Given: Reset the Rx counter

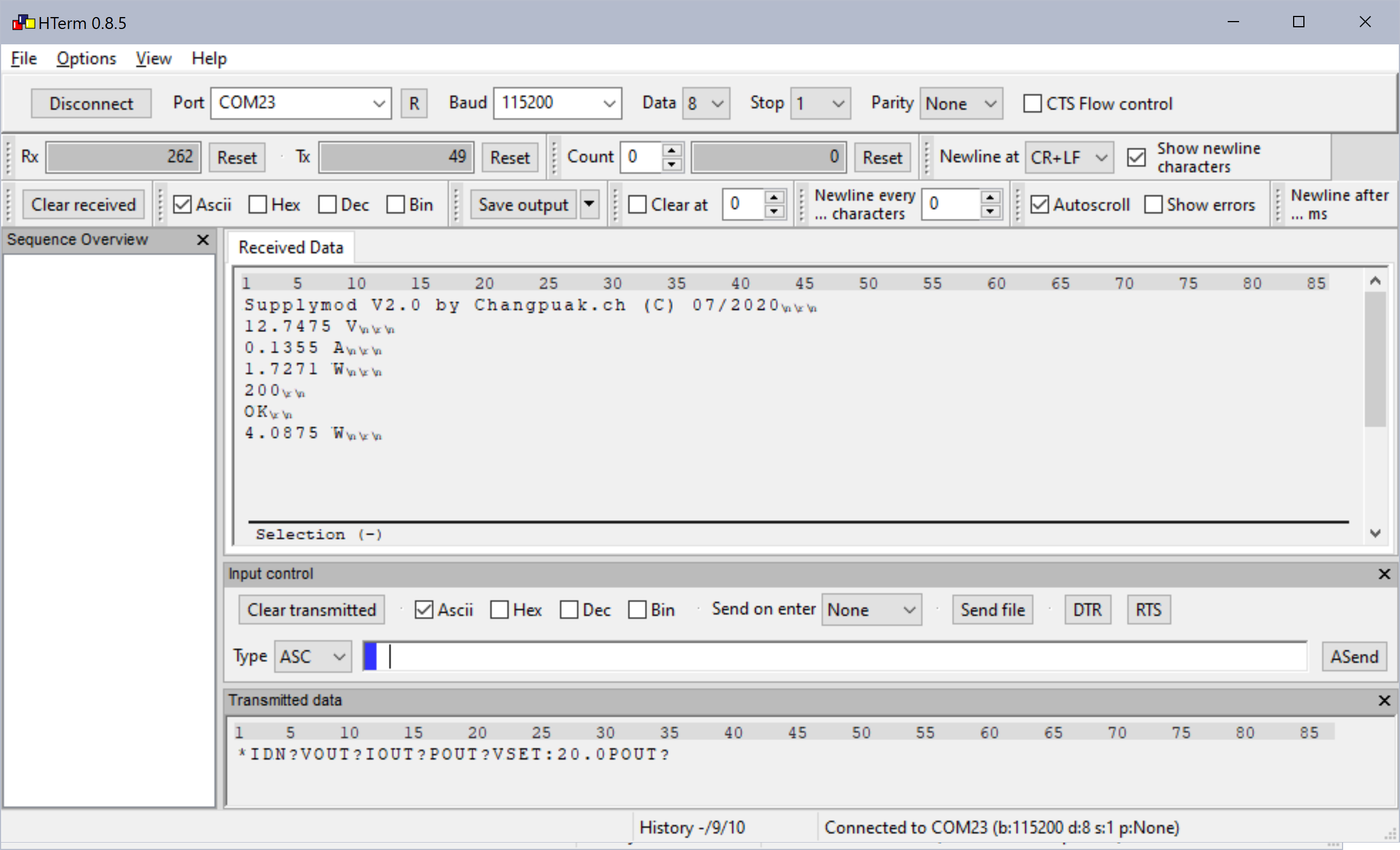Looking at the screenshot, I should [237, 157].
